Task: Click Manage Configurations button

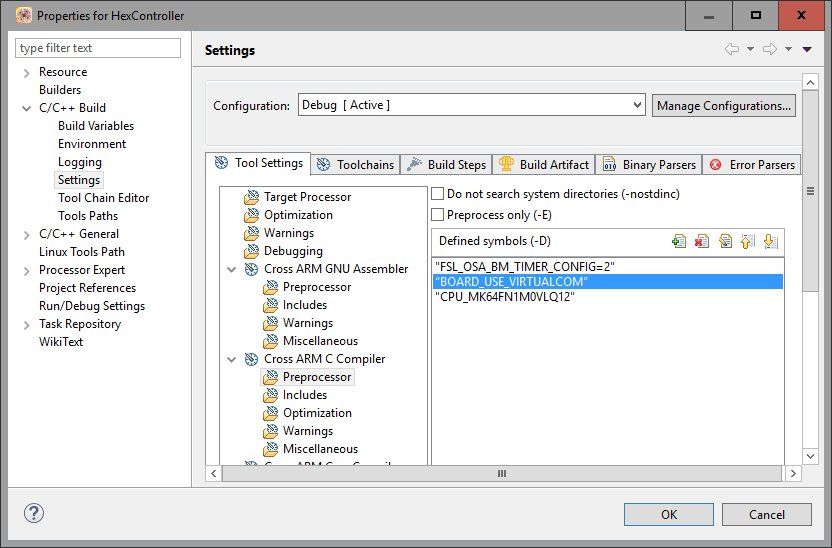Action: 724,106
